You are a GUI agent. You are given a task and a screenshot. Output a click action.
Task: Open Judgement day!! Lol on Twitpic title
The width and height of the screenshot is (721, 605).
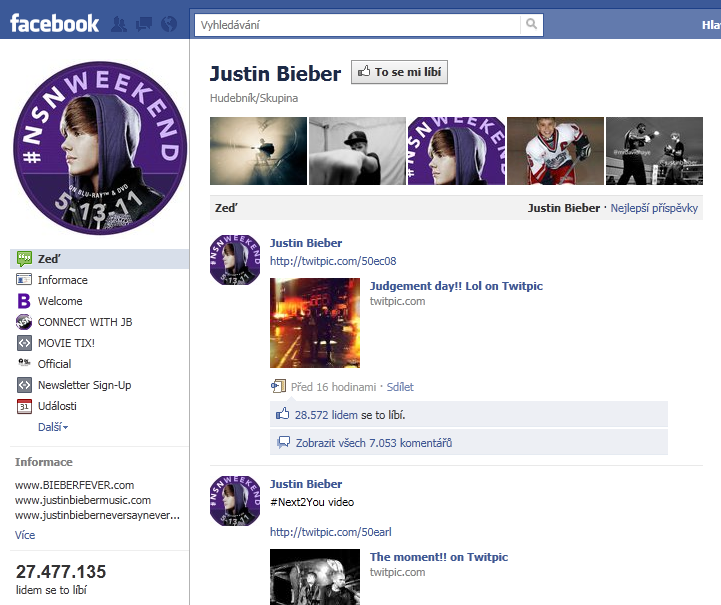(x=456, y=286)
